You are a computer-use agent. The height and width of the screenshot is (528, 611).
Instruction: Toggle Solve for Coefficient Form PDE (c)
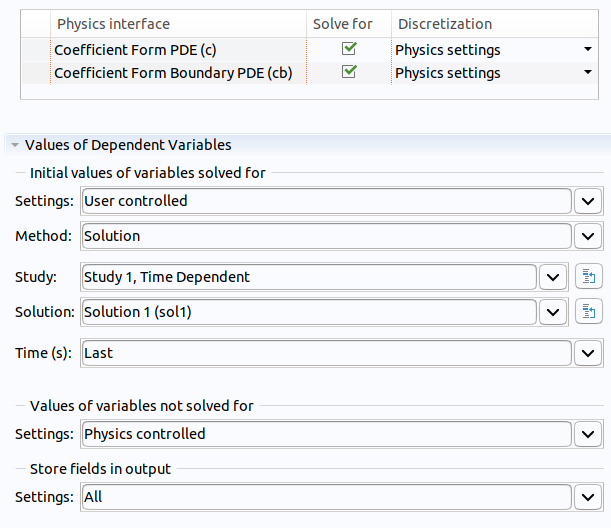tap(349, 49)
